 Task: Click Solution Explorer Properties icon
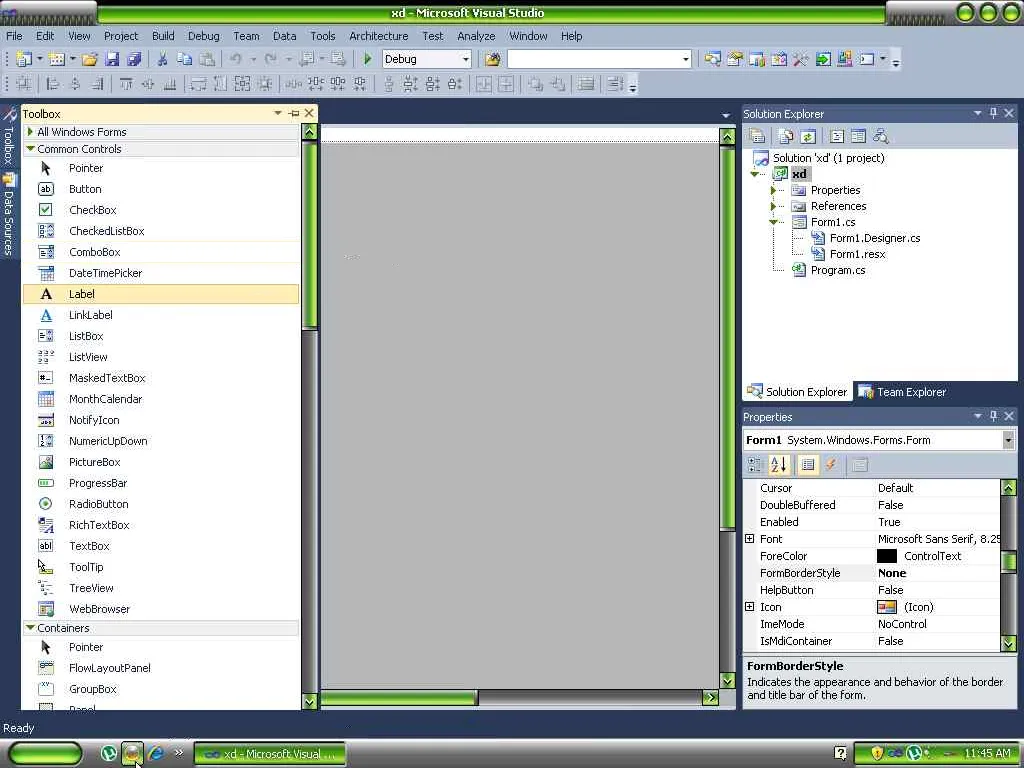coord(757,136)
